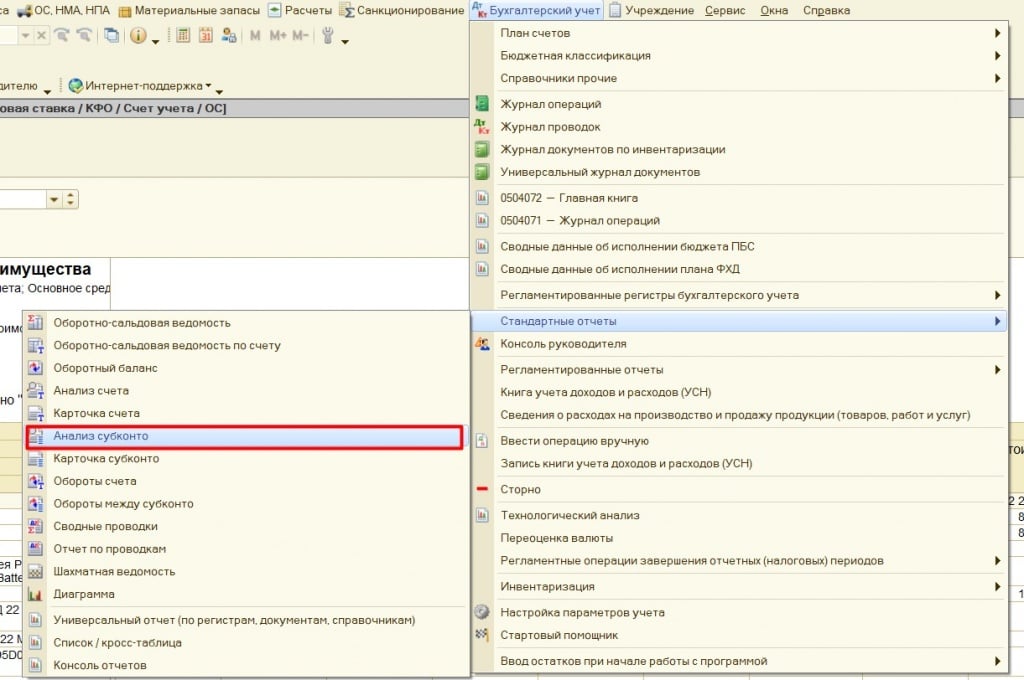Image resolution: width=1024 pixels, height=680 pixels.
Task: Expand the План счетов submenu
Action: click(x=535, y=33)
